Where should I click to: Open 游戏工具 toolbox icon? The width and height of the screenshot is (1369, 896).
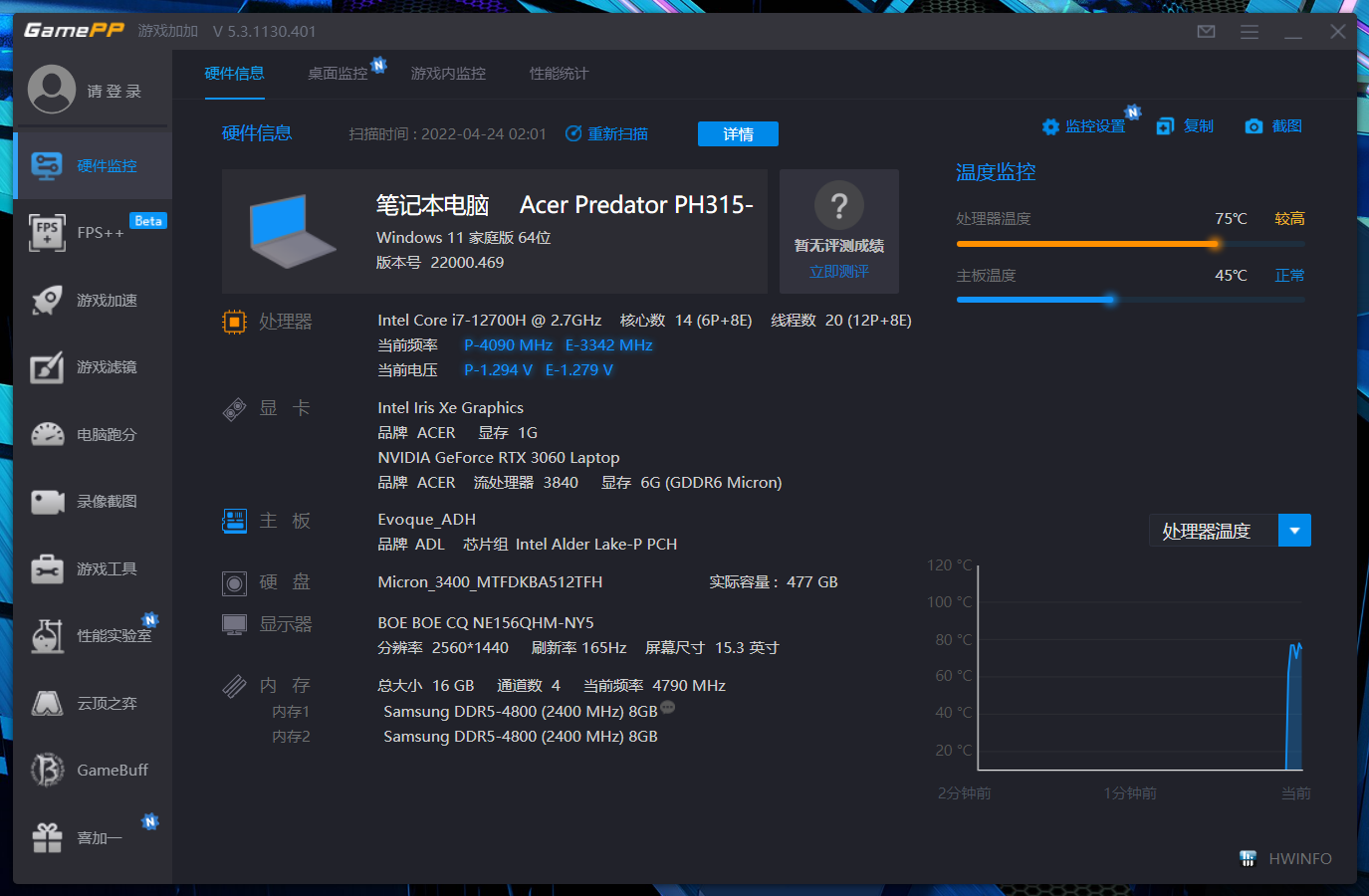pyautogui.click(x=47, y=568)
